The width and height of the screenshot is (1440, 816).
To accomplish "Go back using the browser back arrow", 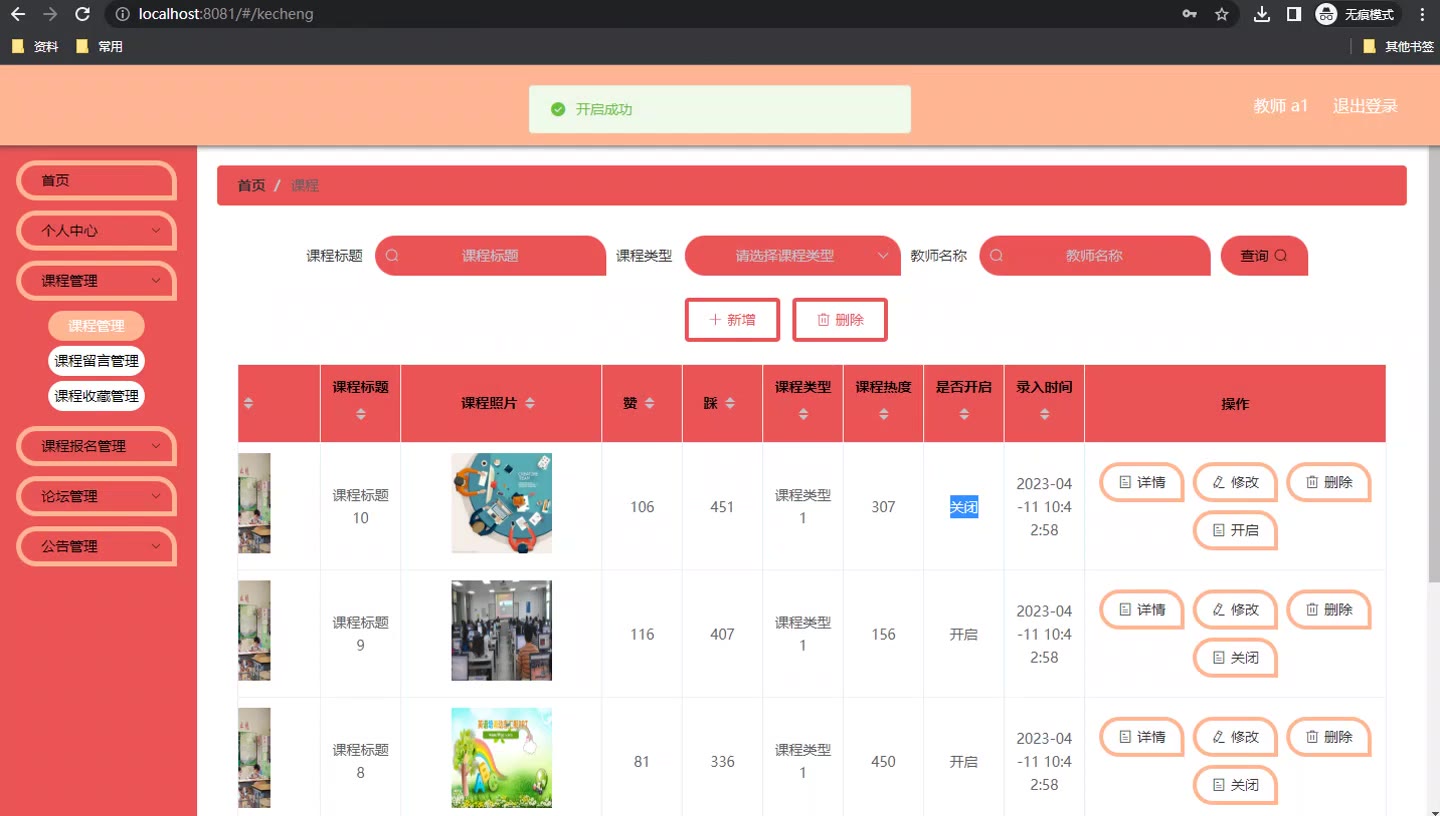I will 18,14.
